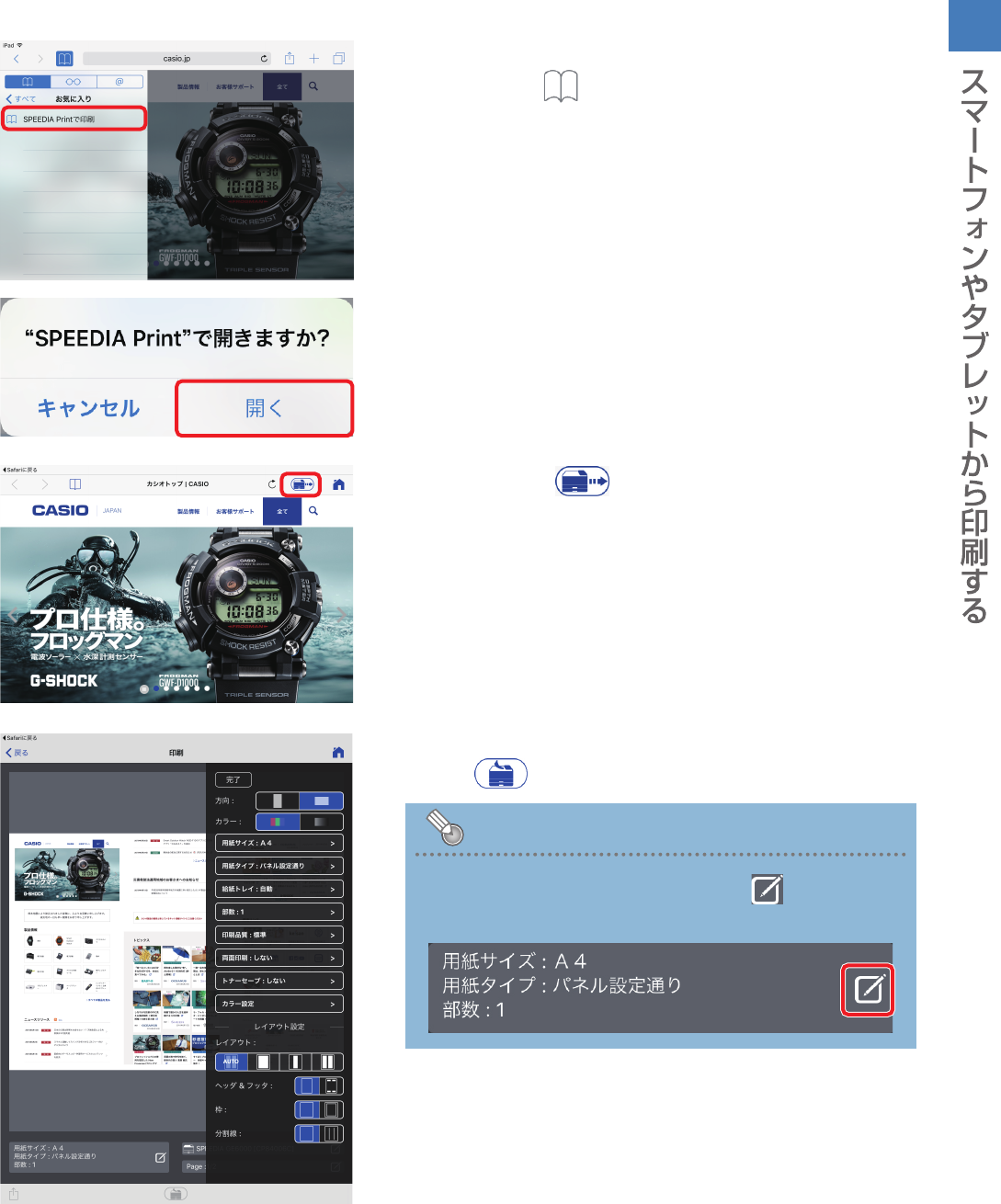The height and width of the screenshot is (1204, 1001).
Task: Tap home icon in カシオトップ browser toolbar
Action: point(339,484)
